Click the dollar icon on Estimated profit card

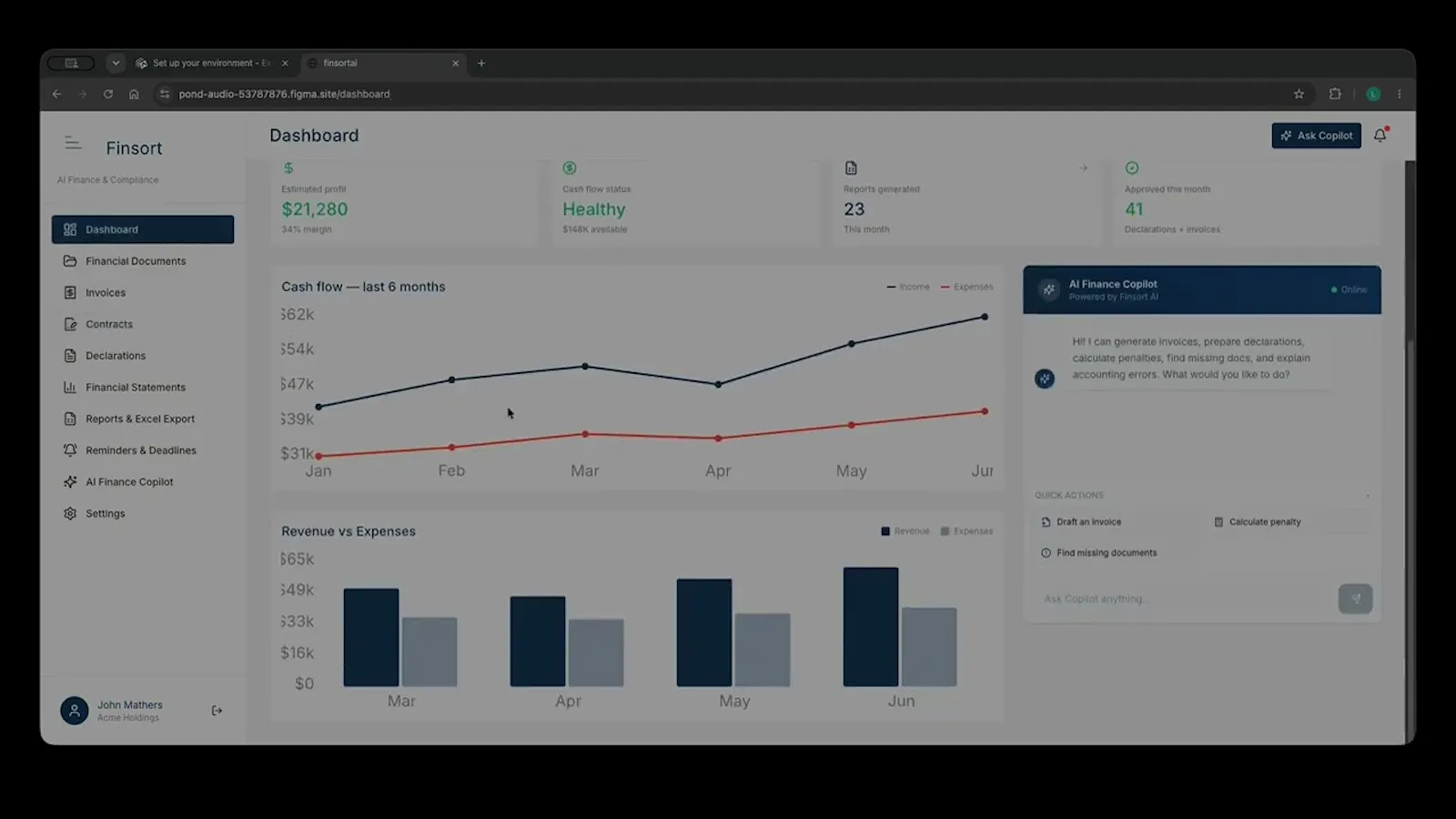point(288,168)
